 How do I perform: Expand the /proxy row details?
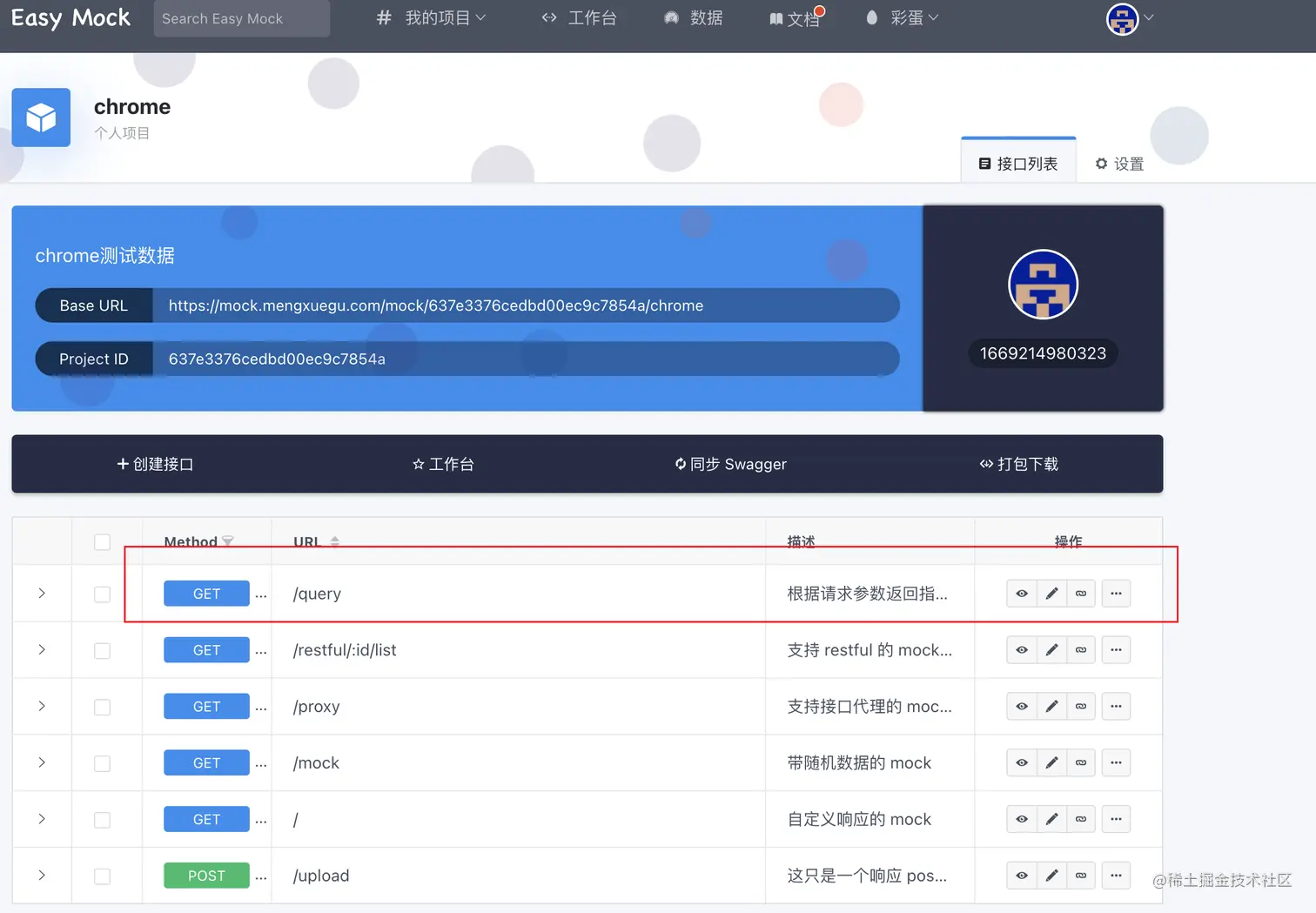click(42, 707)
